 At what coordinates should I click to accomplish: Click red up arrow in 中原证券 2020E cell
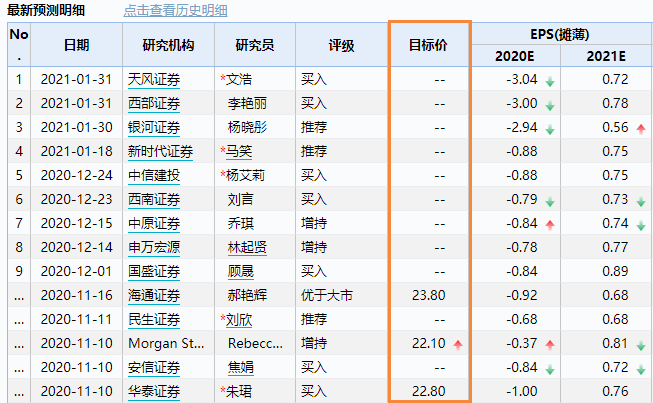click(550, 225)
